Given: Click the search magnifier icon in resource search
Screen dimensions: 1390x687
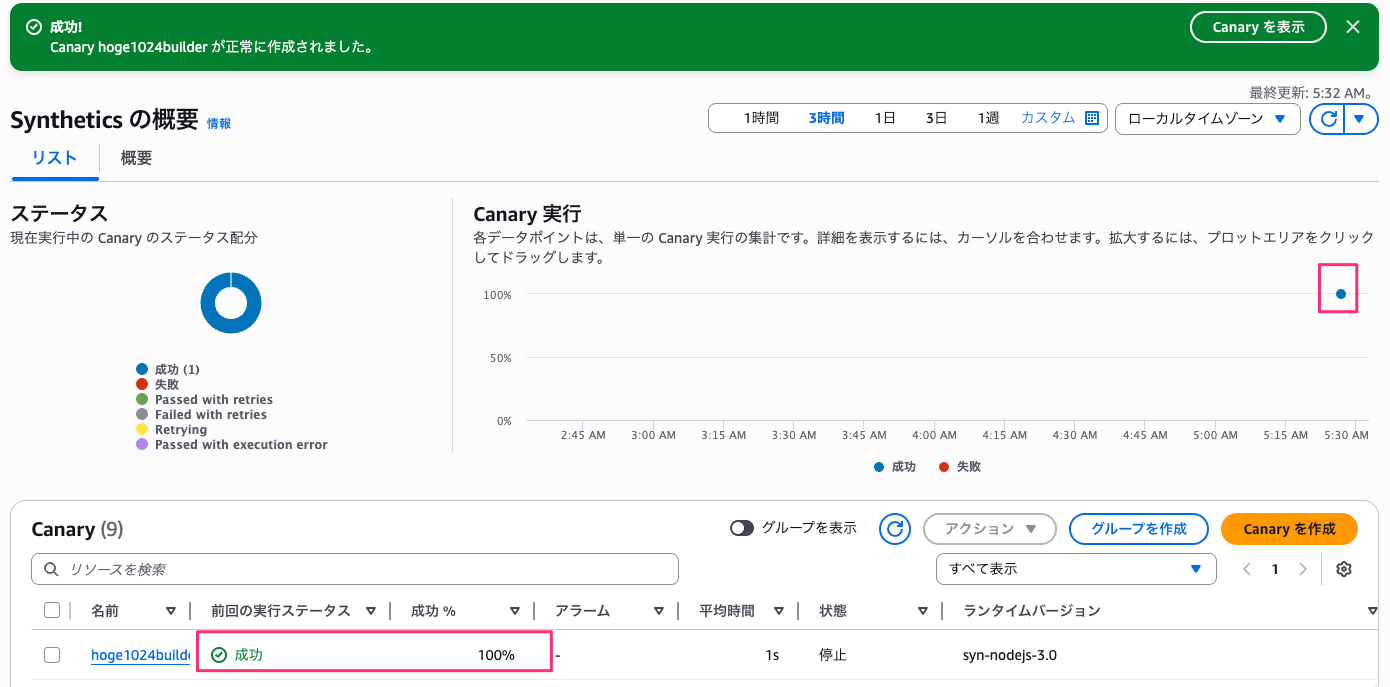Looking at the screenshot, I should 51,569.
